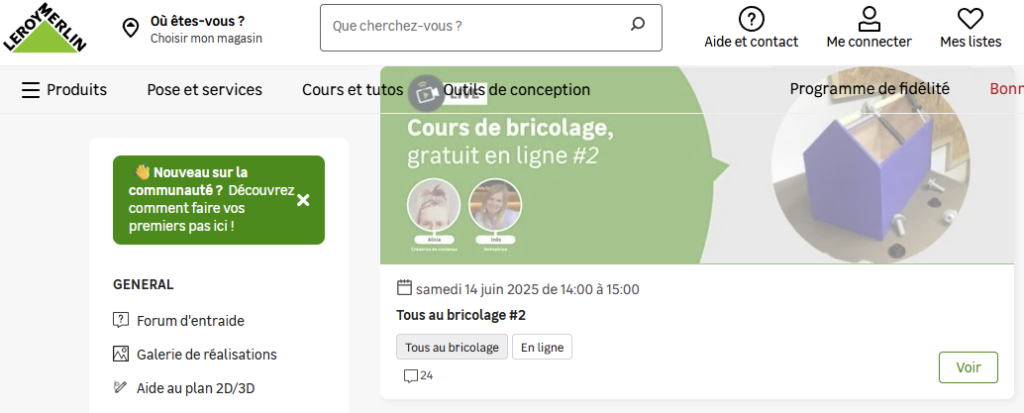The height and width of the screenshot is (413, 1024).
Task: Click the search magnifying glass icon
Action: point(638,25)
